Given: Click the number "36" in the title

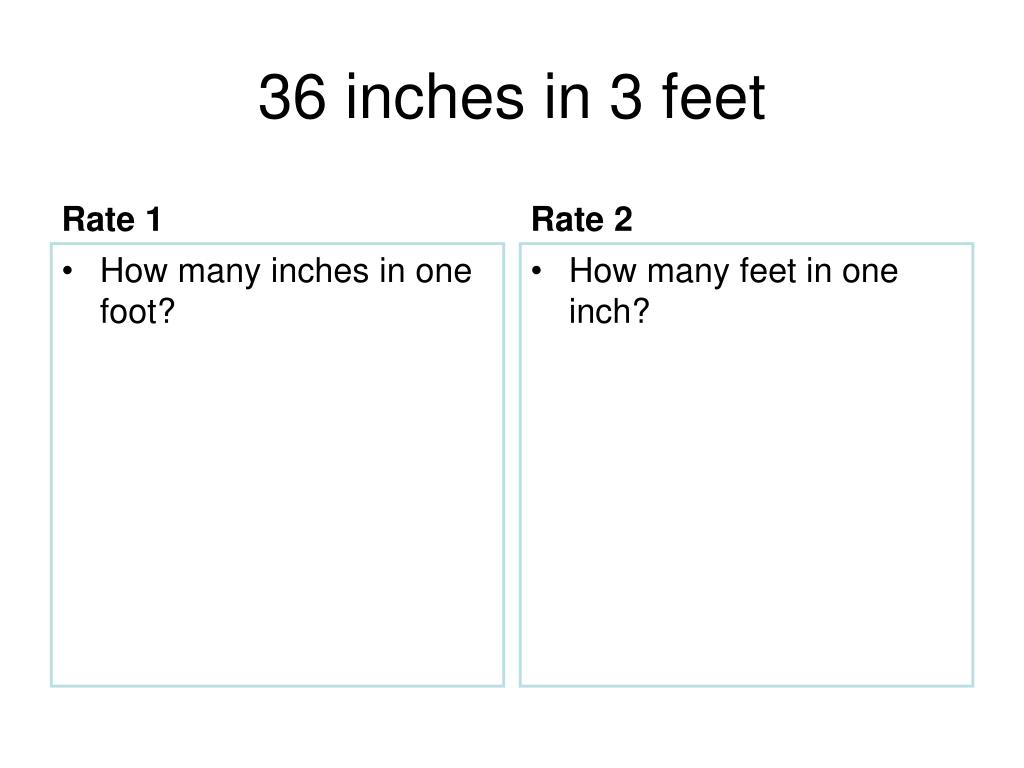Looking at the screenshot, I should 292,97.
